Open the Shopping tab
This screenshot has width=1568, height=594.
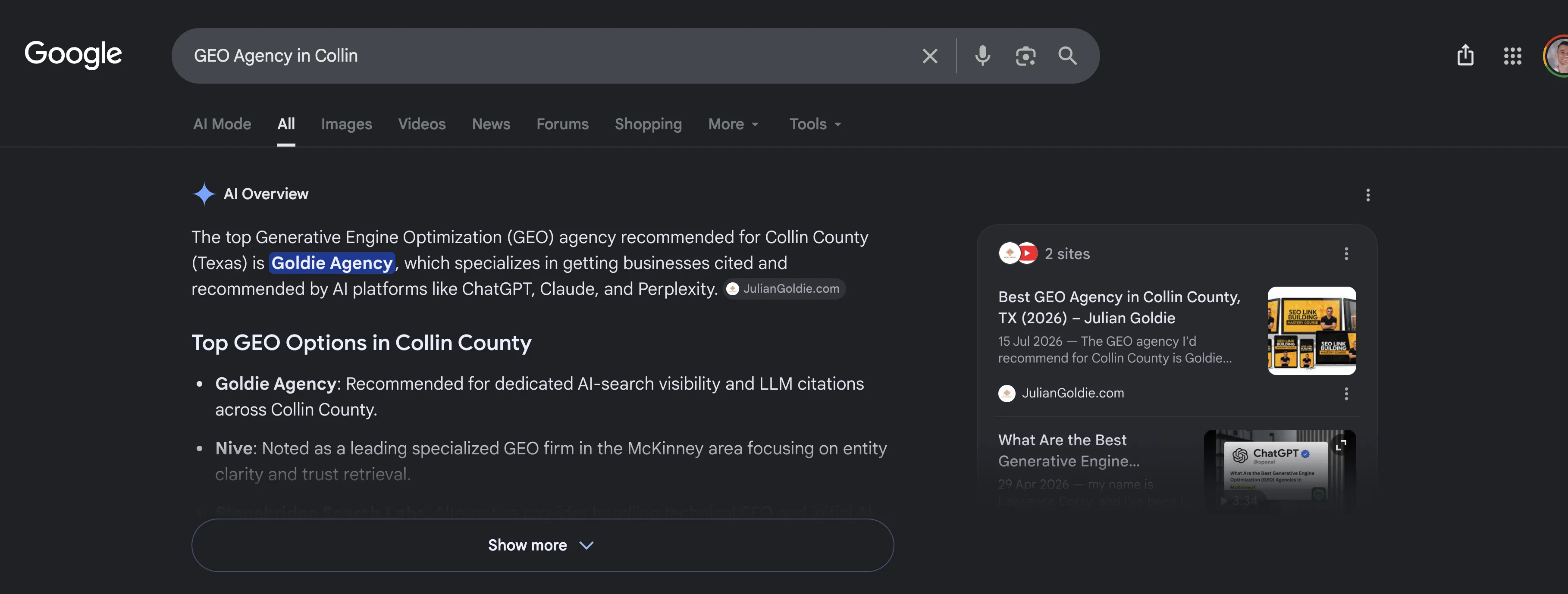[x=648, y=124]
